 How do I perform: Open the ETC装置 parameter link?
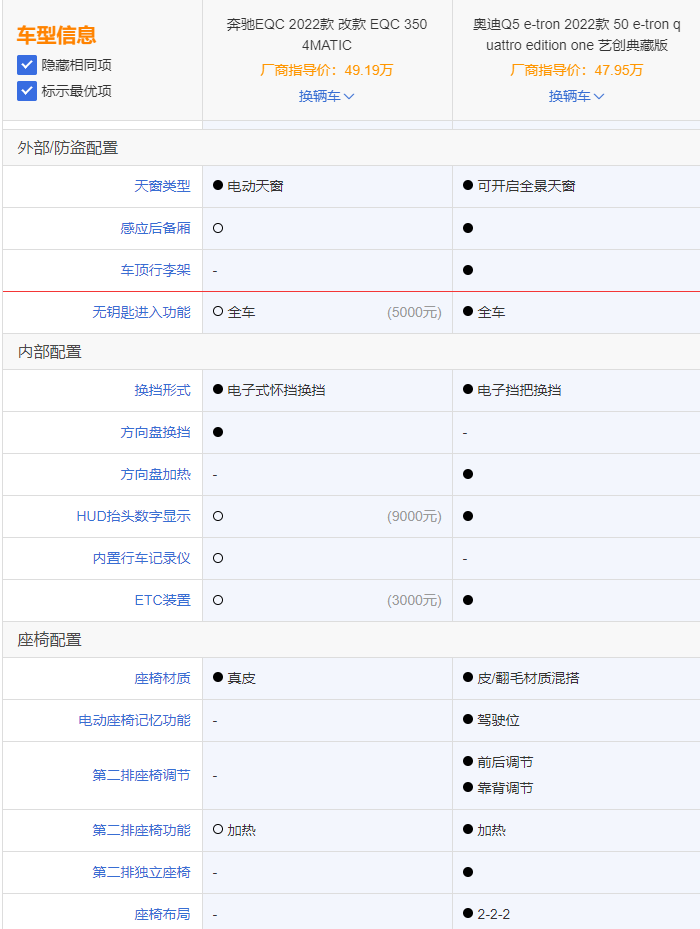click(x=162, y=601)
